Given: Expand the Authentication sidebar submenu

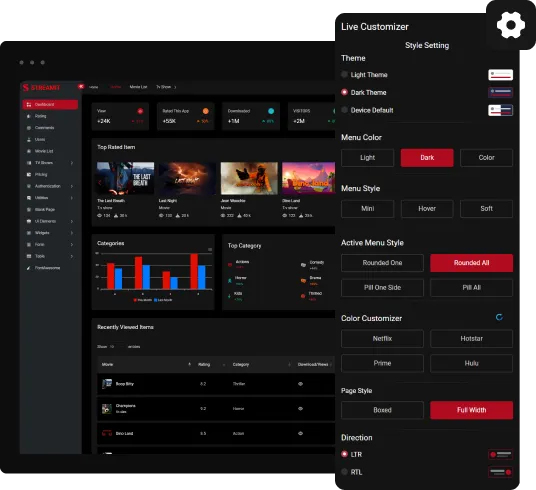Looking at the screenshot, I should coord(72,186).
